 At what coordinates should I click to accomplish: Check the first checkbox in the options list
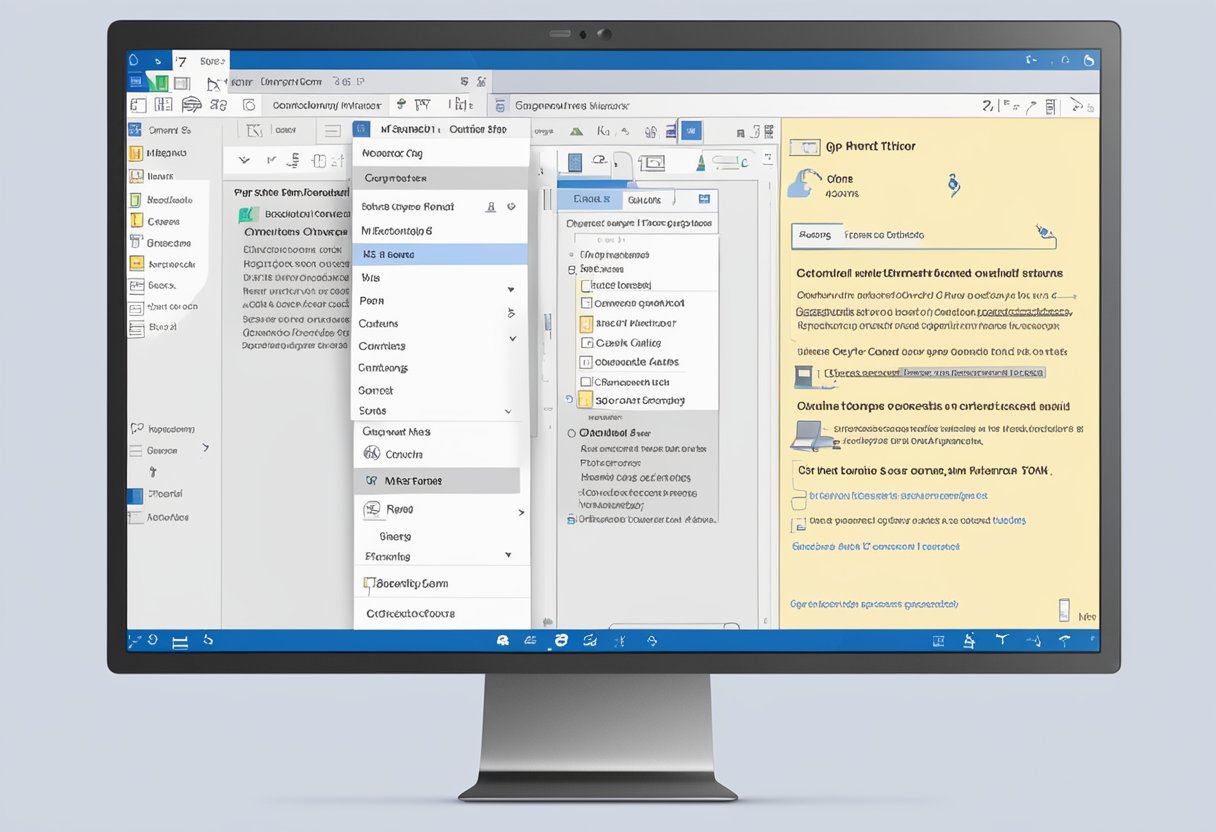coord(586,284)
